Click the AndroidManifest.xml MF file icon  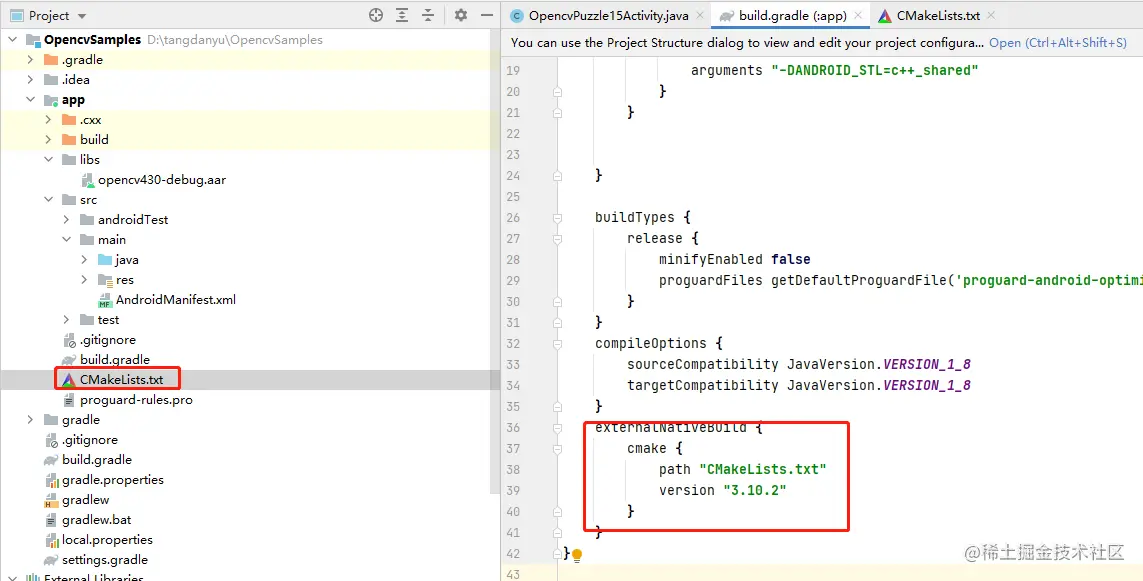coord(105,300)
